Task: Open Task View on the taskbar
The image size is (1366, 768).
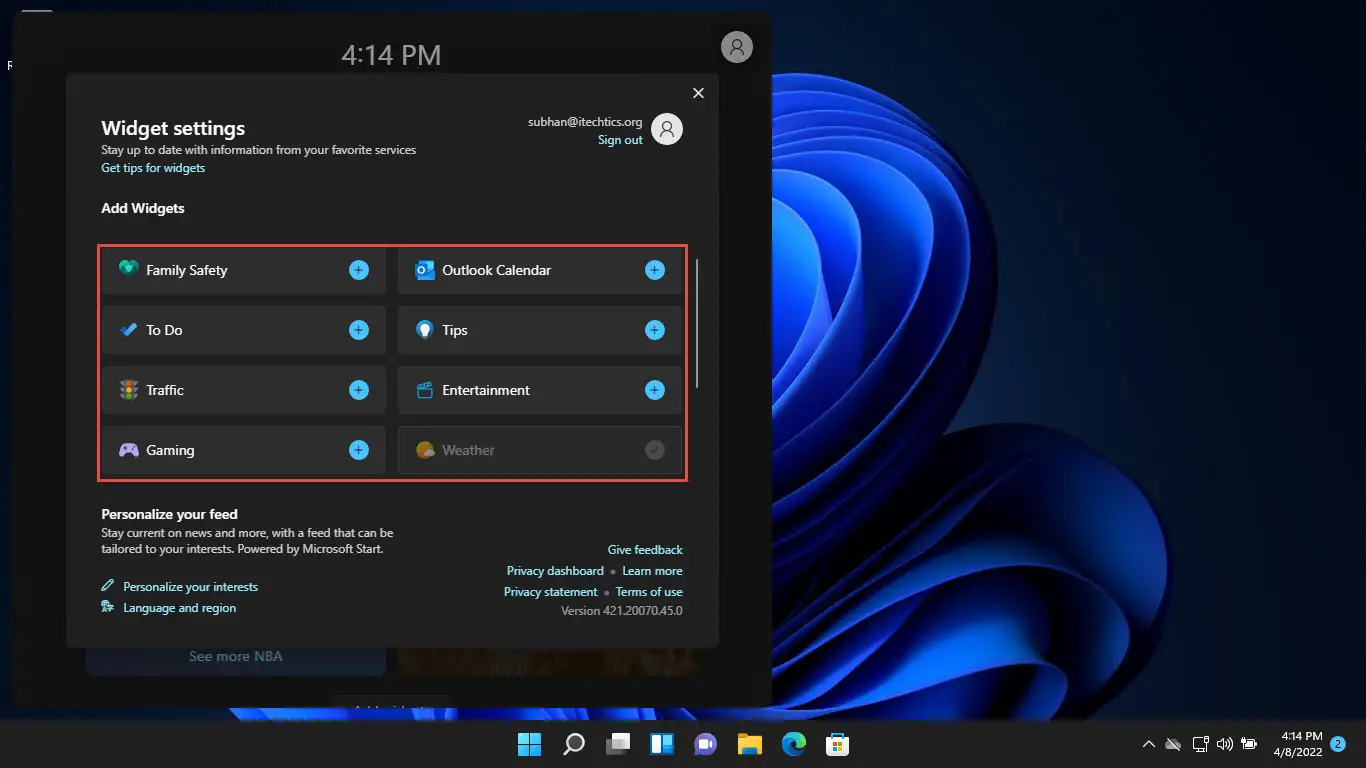Action: (618, 744)
